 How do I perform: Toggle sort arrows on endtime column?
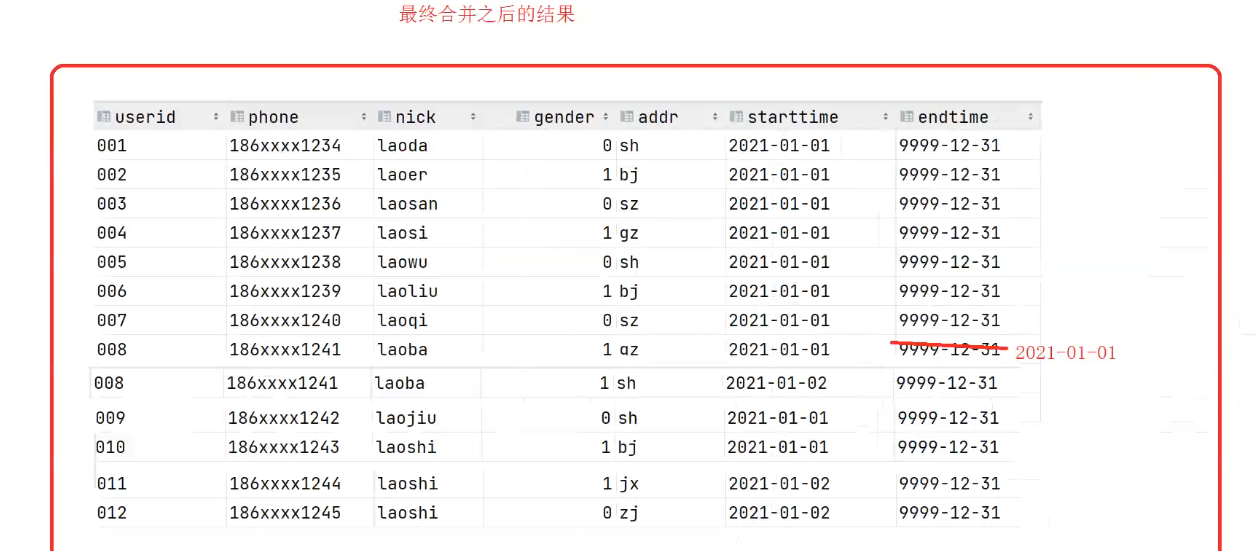click(x=1031, y=117)
